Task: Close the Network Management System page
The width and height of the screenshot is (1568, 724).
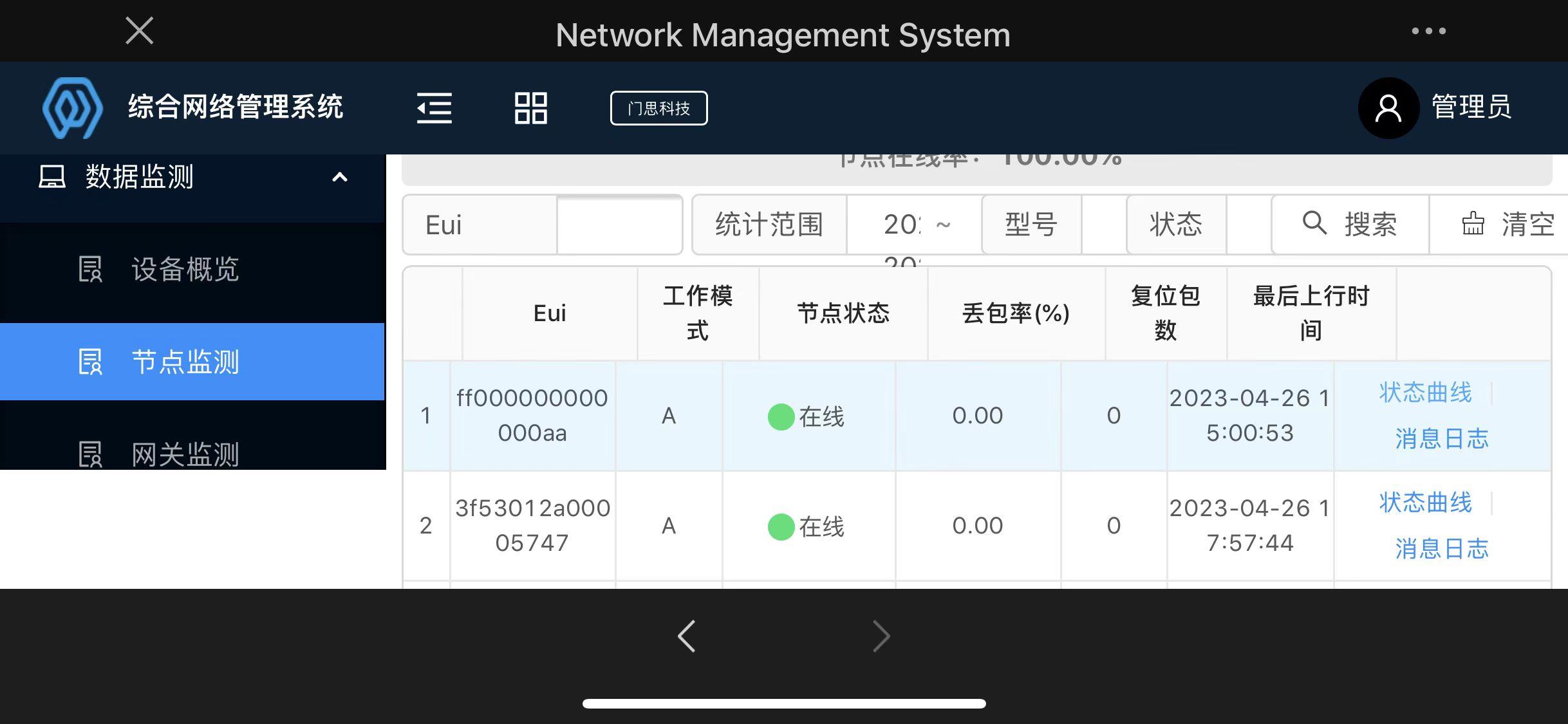Action: [139, 31]
